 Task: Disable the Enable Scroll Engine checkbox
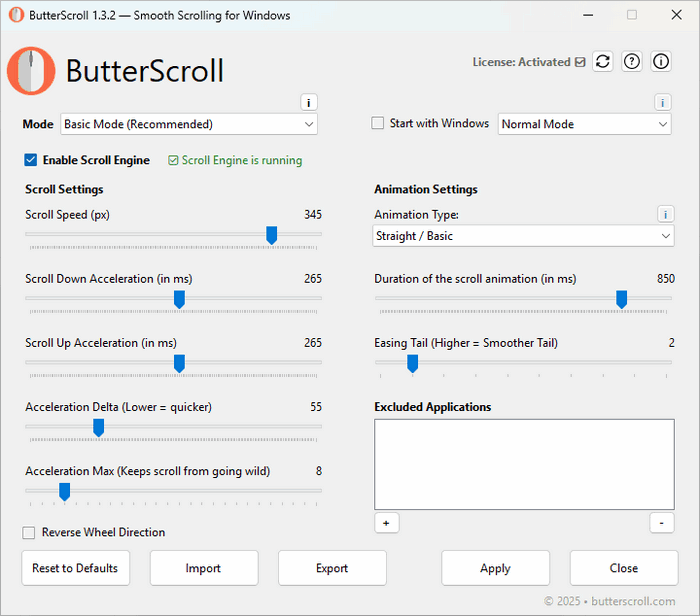pyautogui.click(x=31, y=160)
